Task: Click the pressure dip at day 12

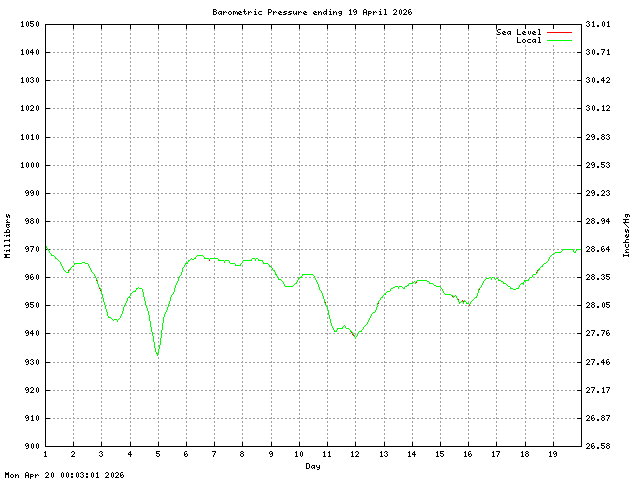Action: 354,336
